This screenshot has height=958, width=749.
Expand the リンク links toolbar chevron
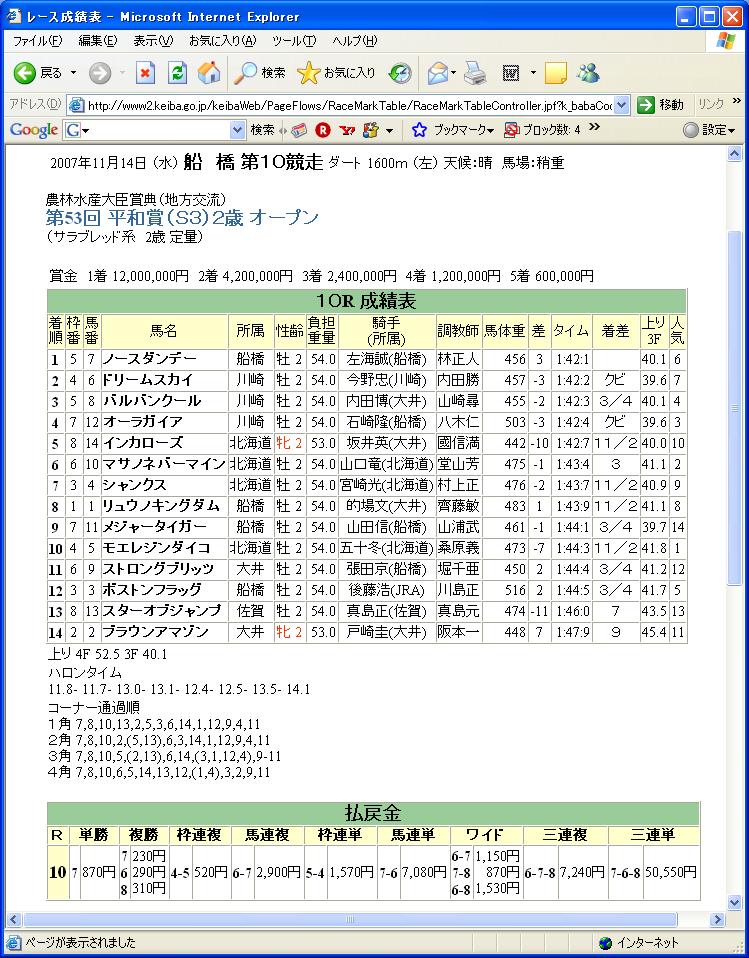tap(736, 102)
